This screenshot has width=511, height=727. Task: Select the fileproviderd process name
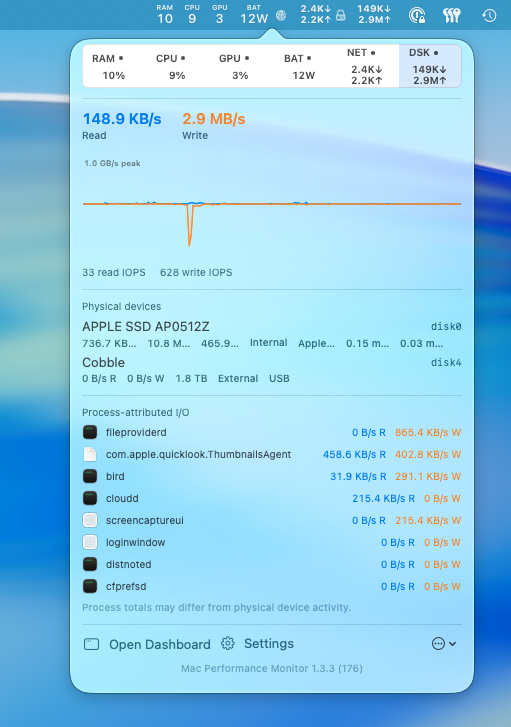click(x=136, y=433)
